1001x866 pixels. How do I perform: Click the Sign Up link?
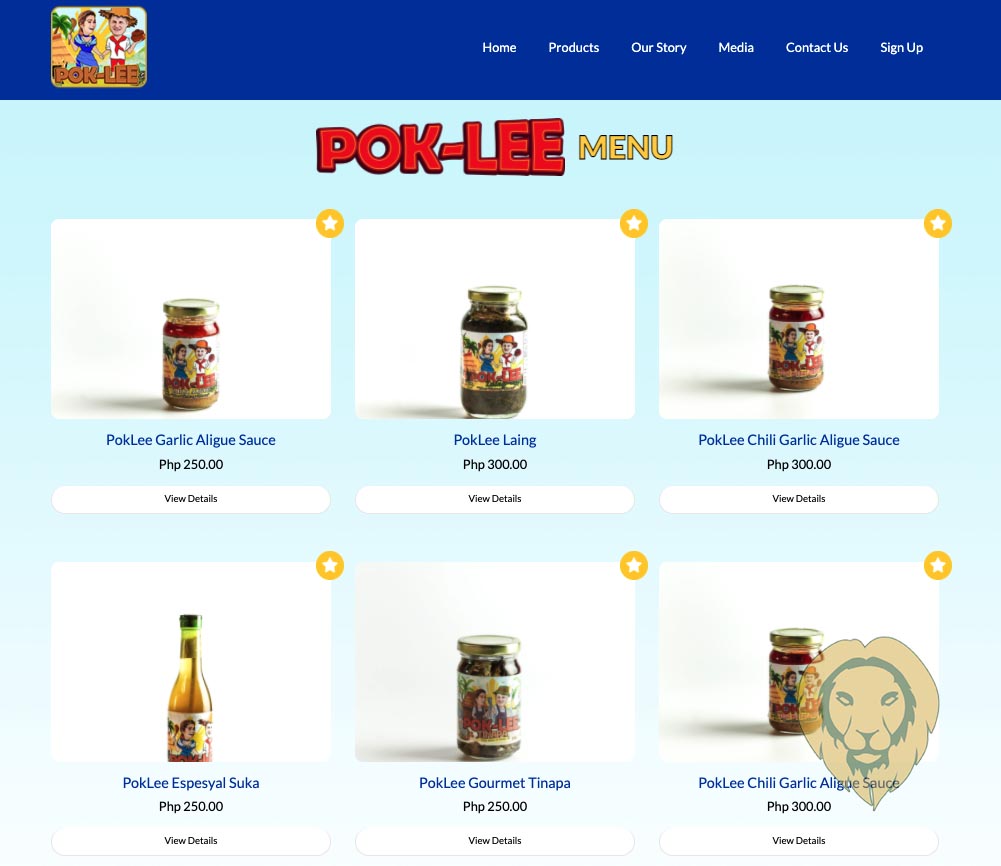tap(901, 47)
